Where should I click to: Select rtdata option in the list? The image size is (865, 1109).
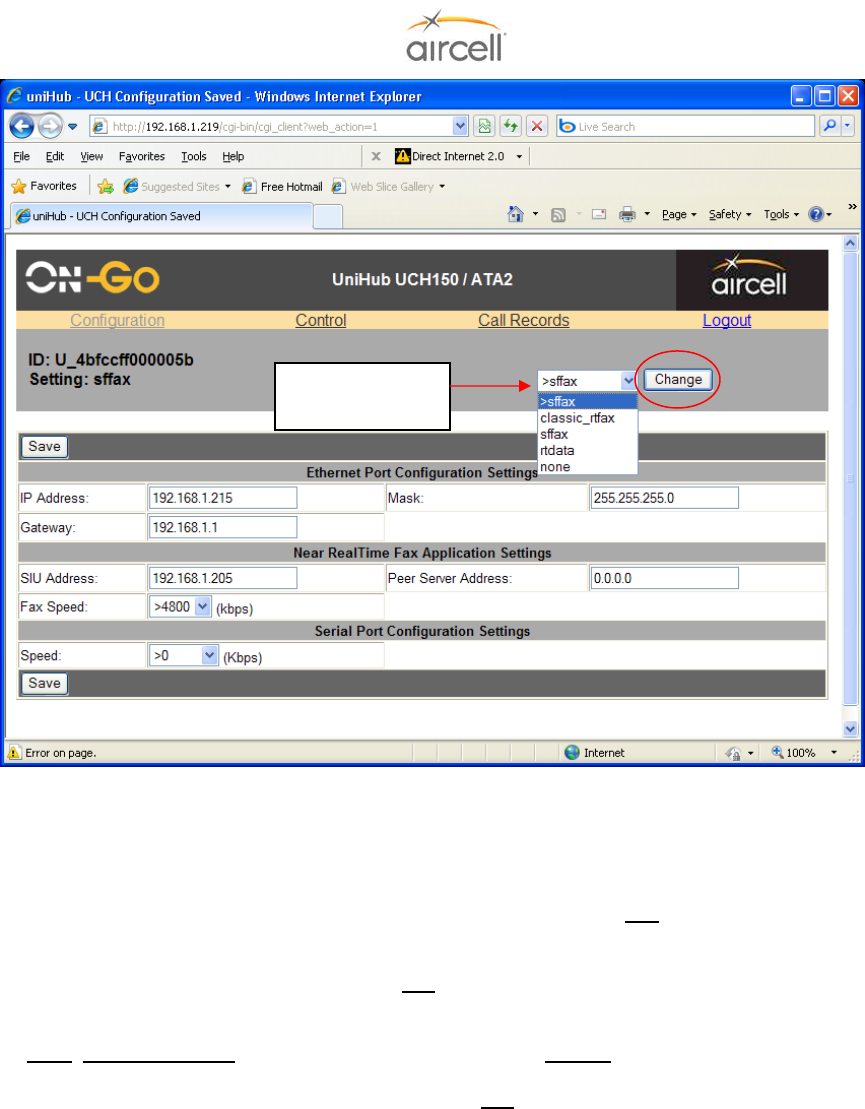587,451
